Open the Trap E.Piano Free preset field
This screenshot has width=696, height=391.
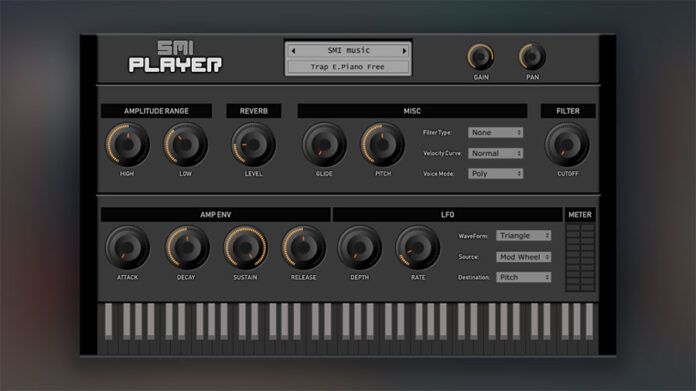click(348, 67)
